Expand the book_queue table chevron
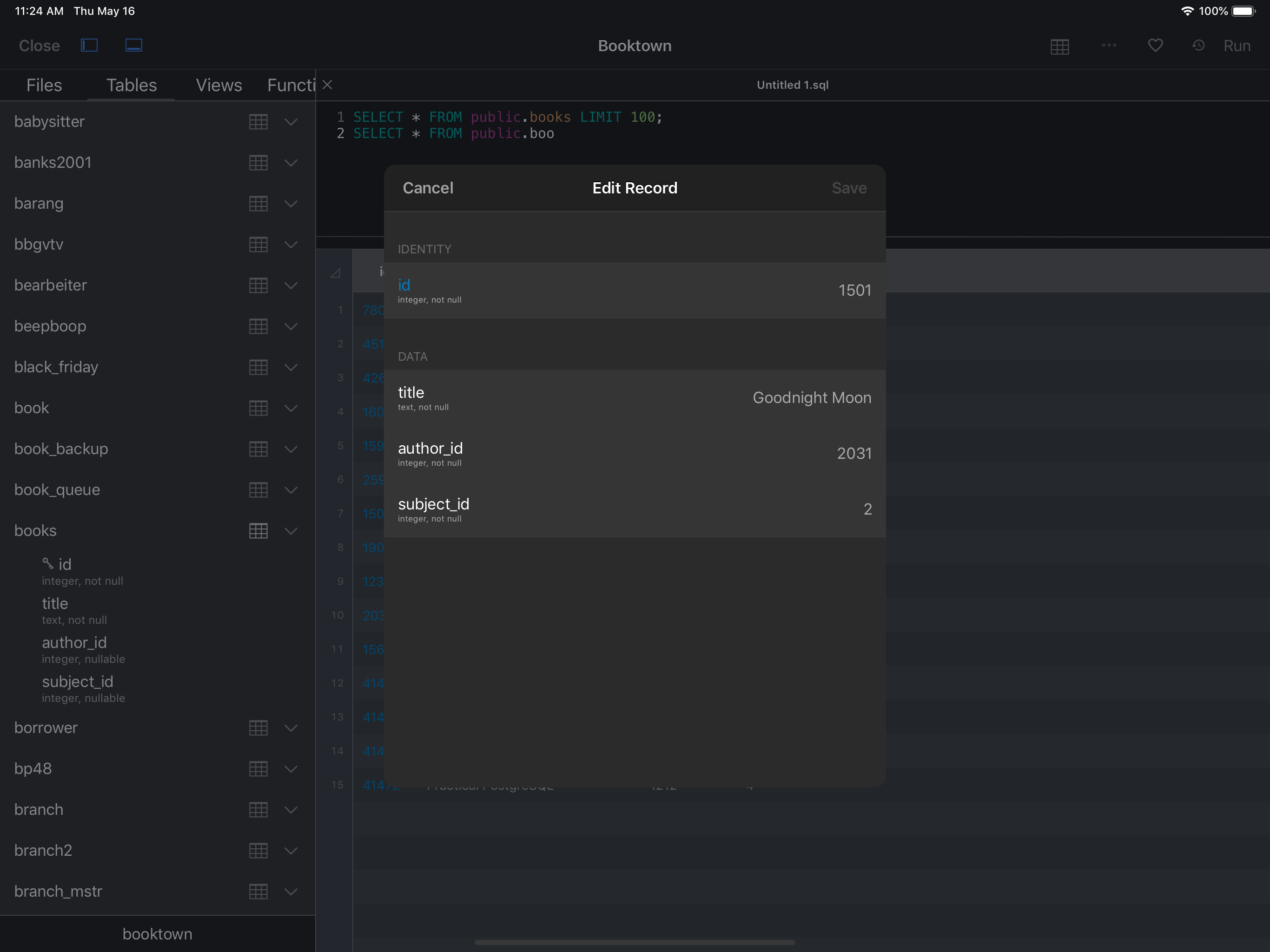 (x=291, y=490)
